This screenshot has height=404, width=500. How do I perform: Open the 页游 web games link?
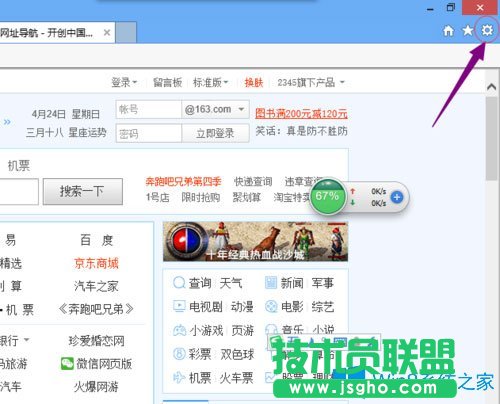pos(243,331)
